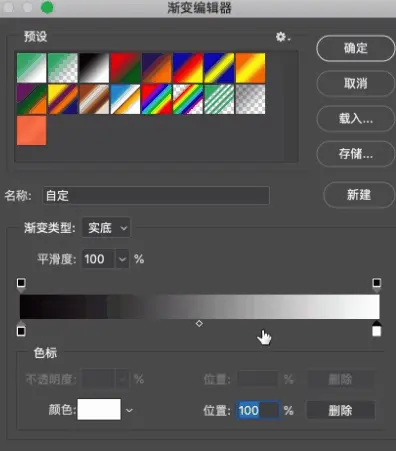Image resolution: width=396 pixels, height=451 pixels.
Task: Click the 平滑度 smoothness value field
Action: (x=98, y=259)
